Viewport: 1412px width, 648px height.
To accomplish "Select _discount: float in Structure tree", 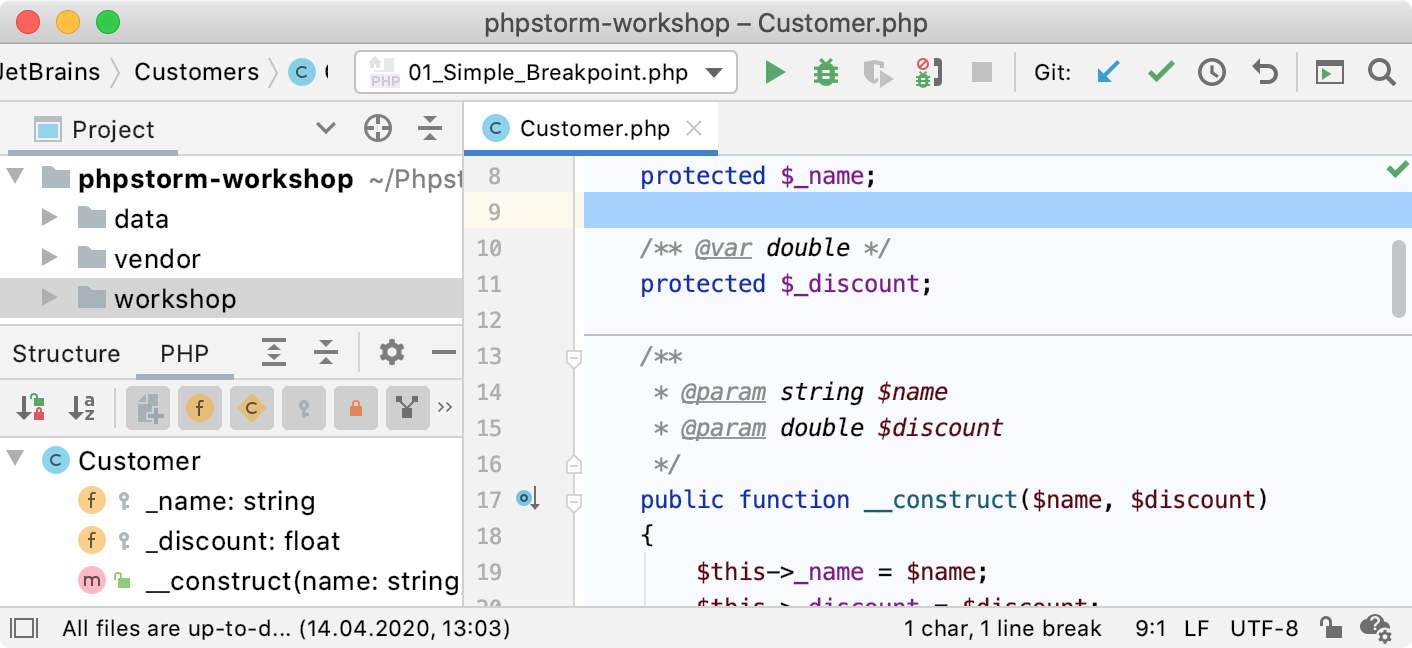I will click(242, 541).
